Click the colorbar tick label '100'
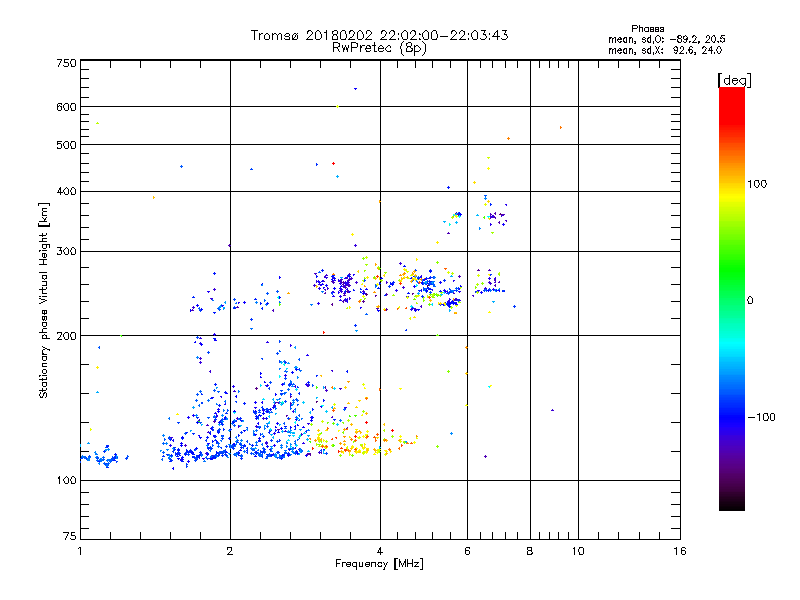 (757, 184)
